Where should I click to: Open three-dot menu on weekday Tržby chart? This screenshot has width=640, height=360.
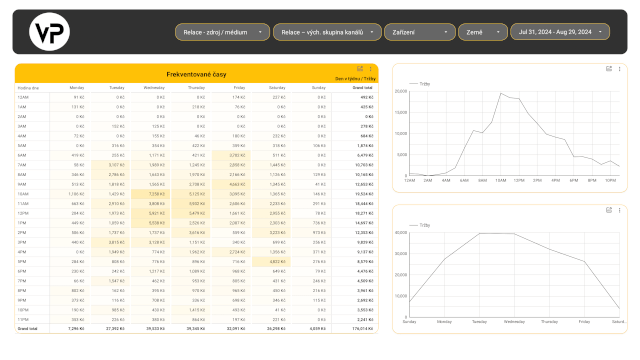click(620, 210)
